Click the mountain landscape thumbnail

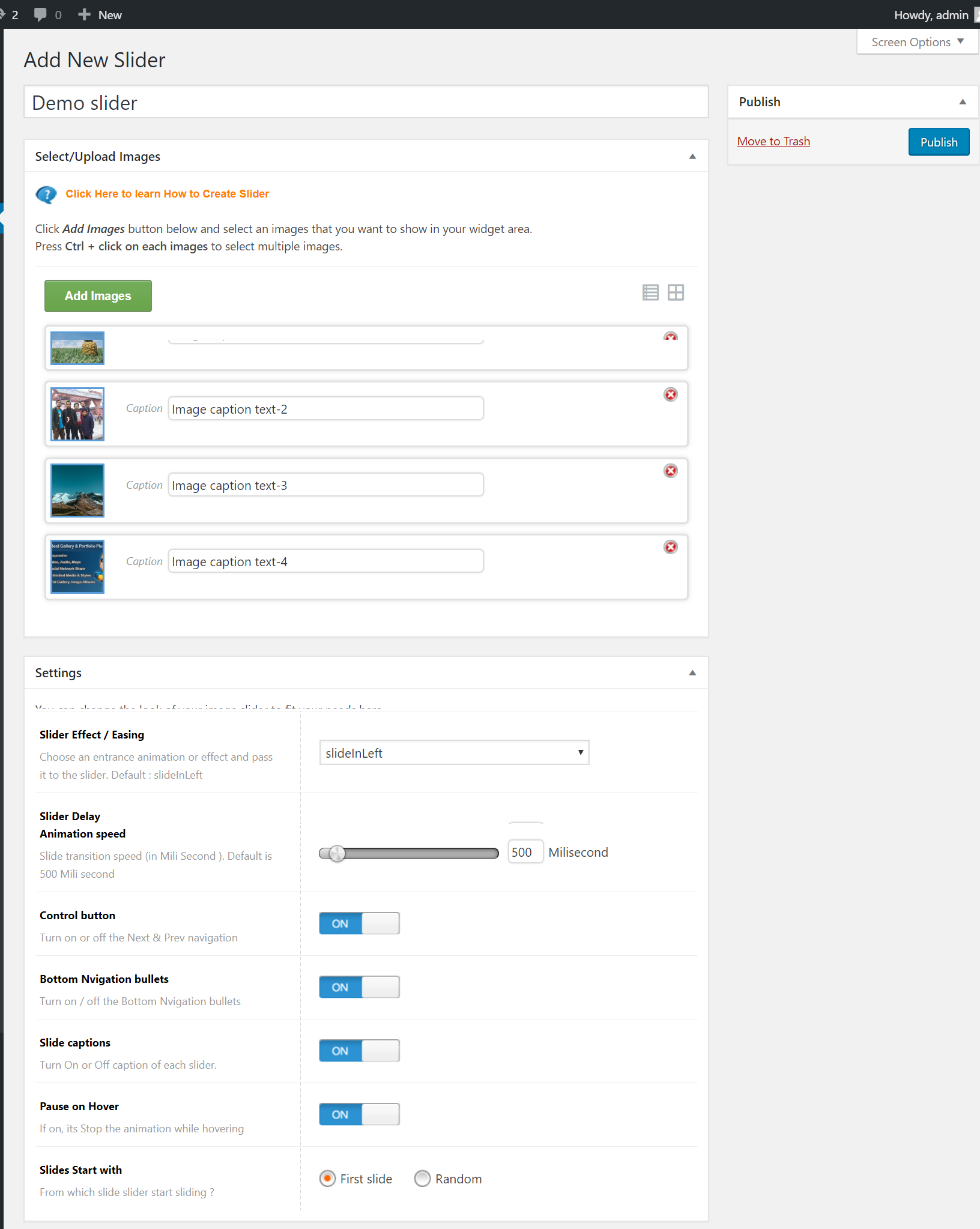pos(77,491)
